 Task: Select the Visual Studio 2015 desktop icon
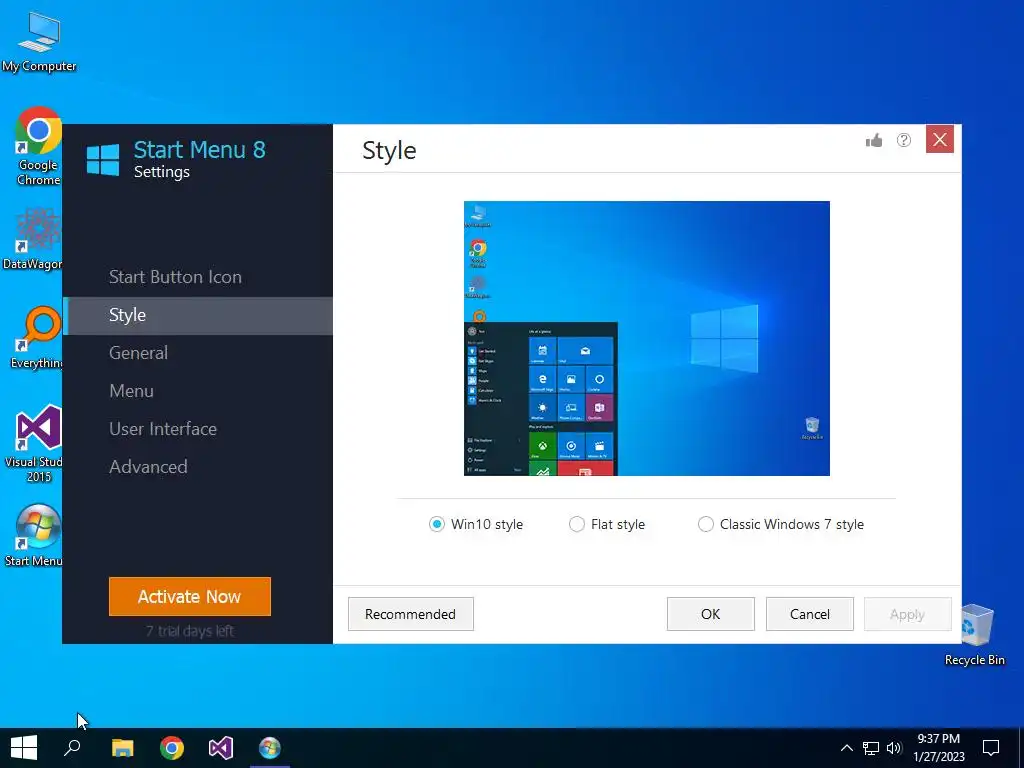click(34, 444)
